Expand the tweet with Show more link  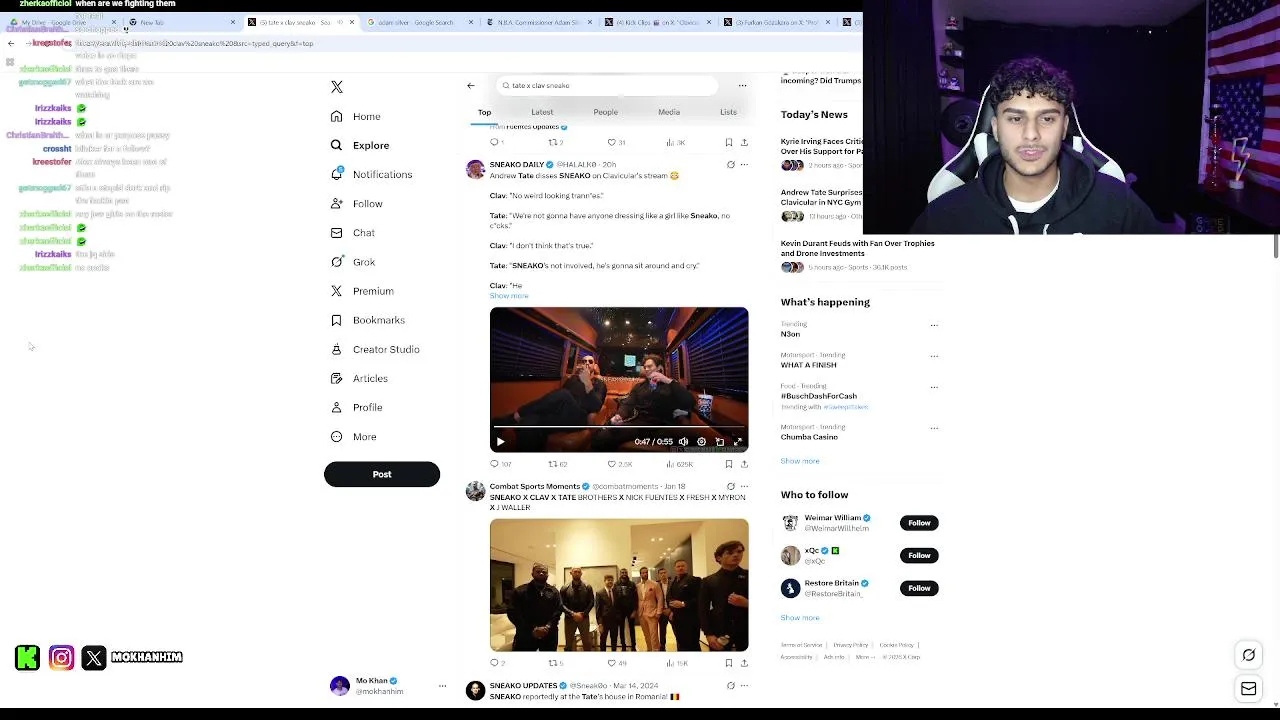pyautogui.click(x=509, y=296)
